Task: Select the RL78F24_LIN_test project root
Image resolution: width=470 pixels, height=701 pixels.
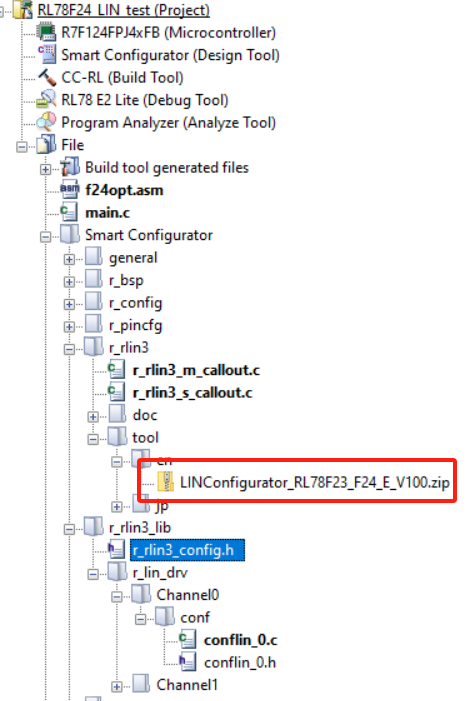Action: tap(123, 9)
